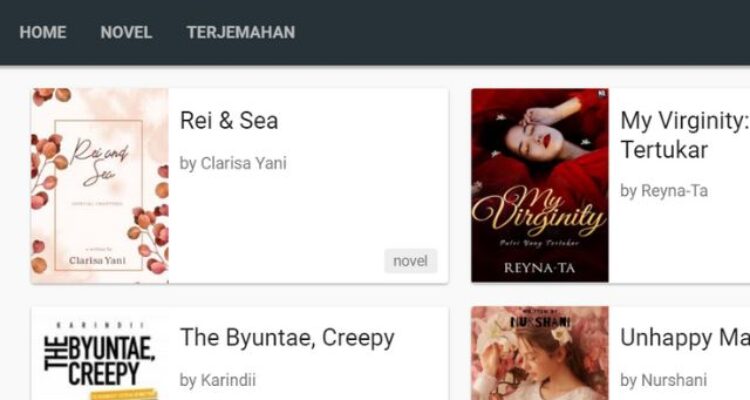Click the REYNA-TA name on red cover
This screenshot has width=750, height=400.
pyautogui.click(x=540, y=268)
